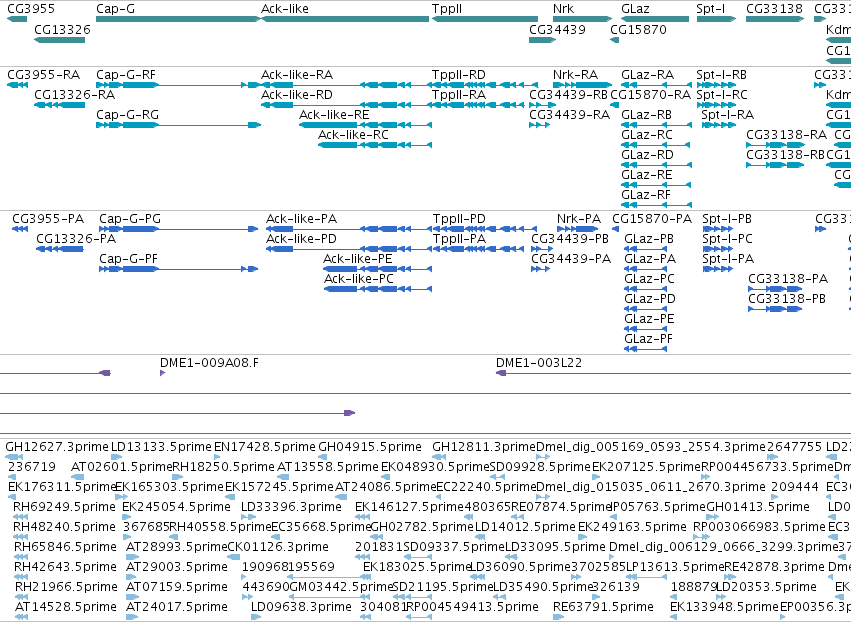Select transcript CG34439-RA
851x622 pixels.
(540, 125)
